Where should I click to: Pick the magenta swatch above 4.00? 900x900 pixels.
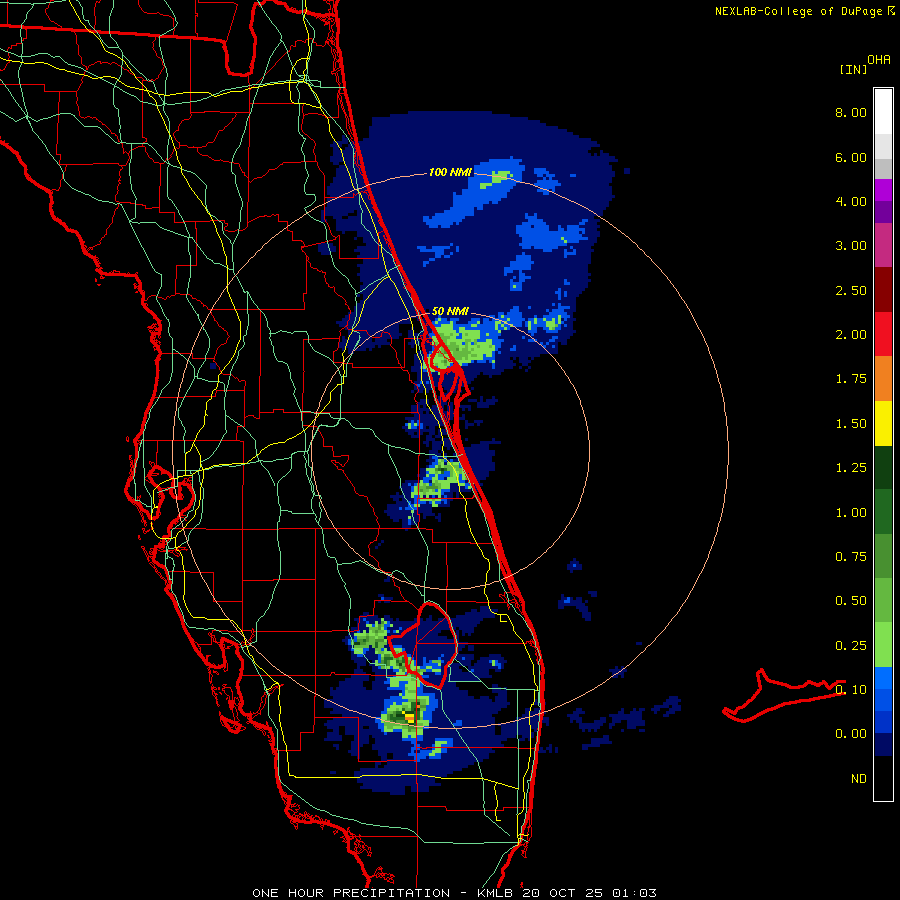coord(883,190)
